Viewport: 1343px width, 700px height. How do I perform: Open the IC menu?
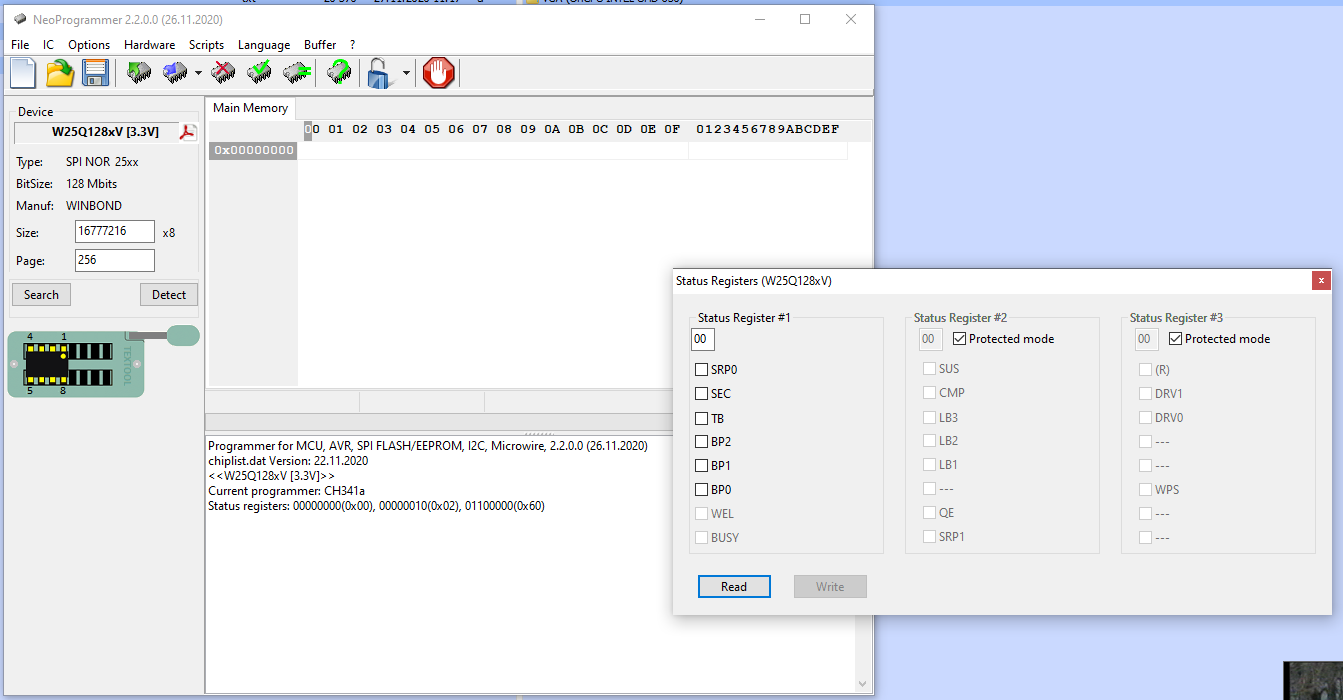click(49, 45)
